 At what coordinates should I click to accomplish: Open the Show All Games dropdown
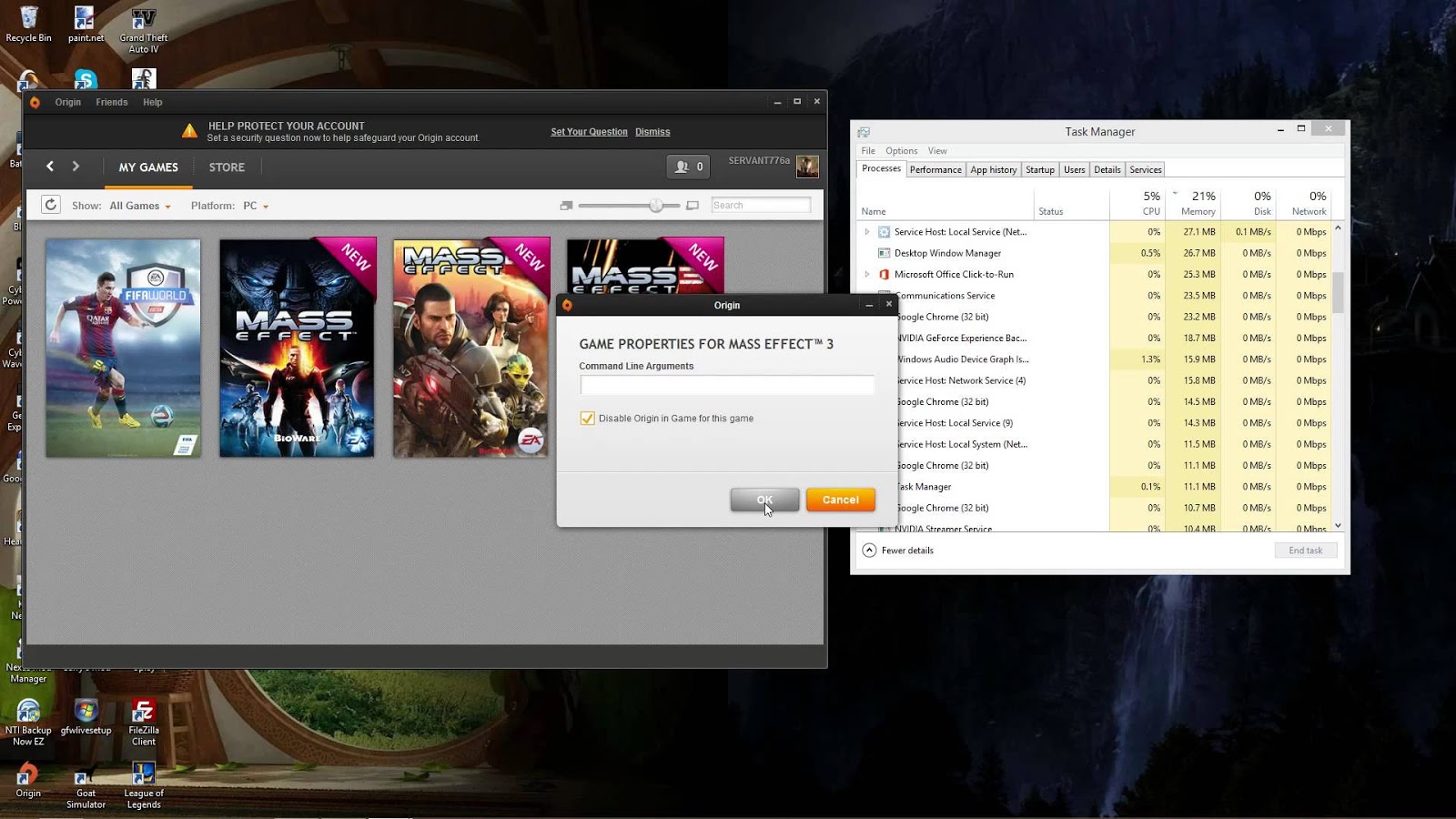pyautogui.click(x=140, y=206)
